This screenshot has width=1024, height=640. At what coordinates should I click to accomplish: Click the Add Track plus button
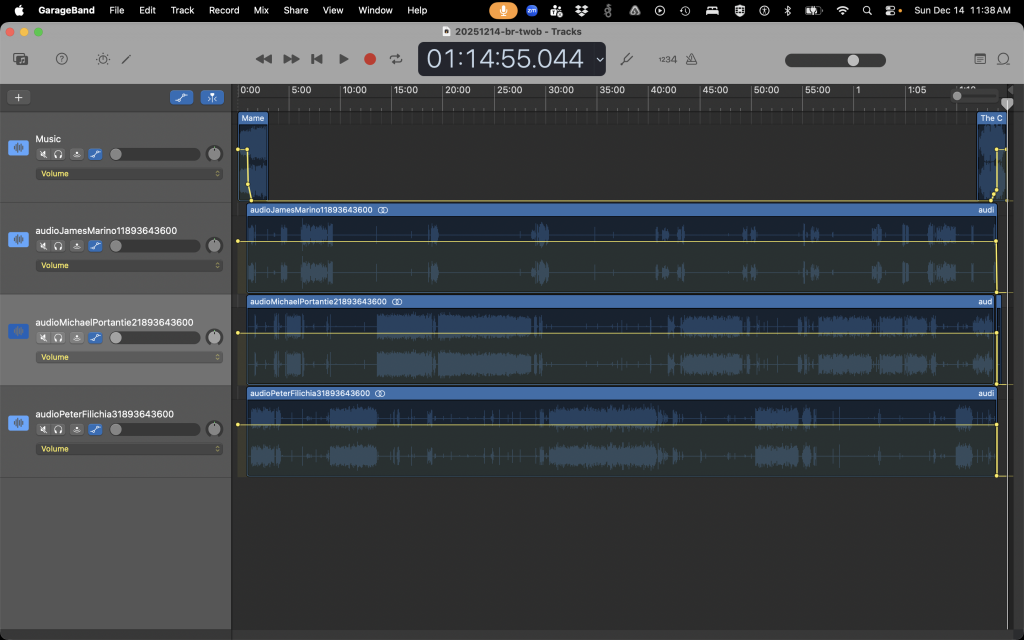(x=18, y=97)
